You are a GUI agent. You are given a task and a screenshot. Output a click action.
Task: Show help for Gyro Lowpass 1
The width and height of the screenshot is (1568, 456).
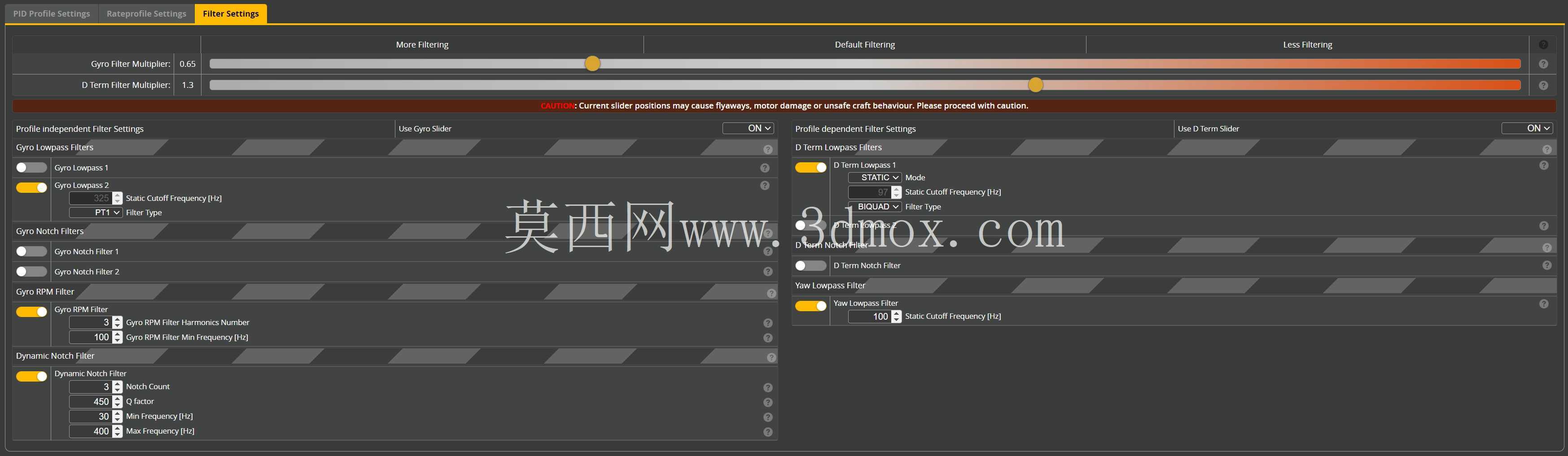pyautogui.click(x=765, y=168)
